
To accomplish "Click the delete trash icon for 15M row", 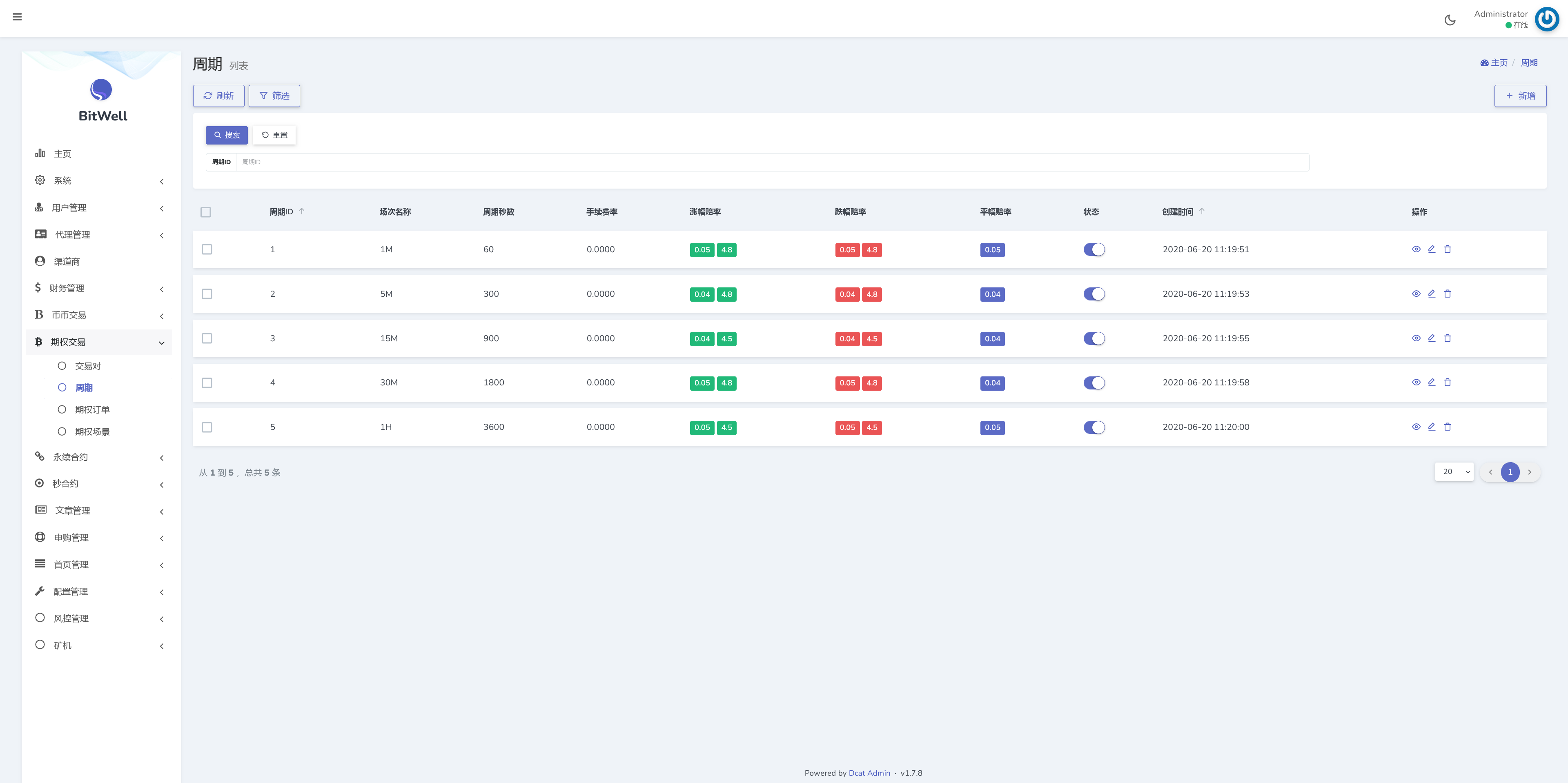I will (x=1448, y=338).
